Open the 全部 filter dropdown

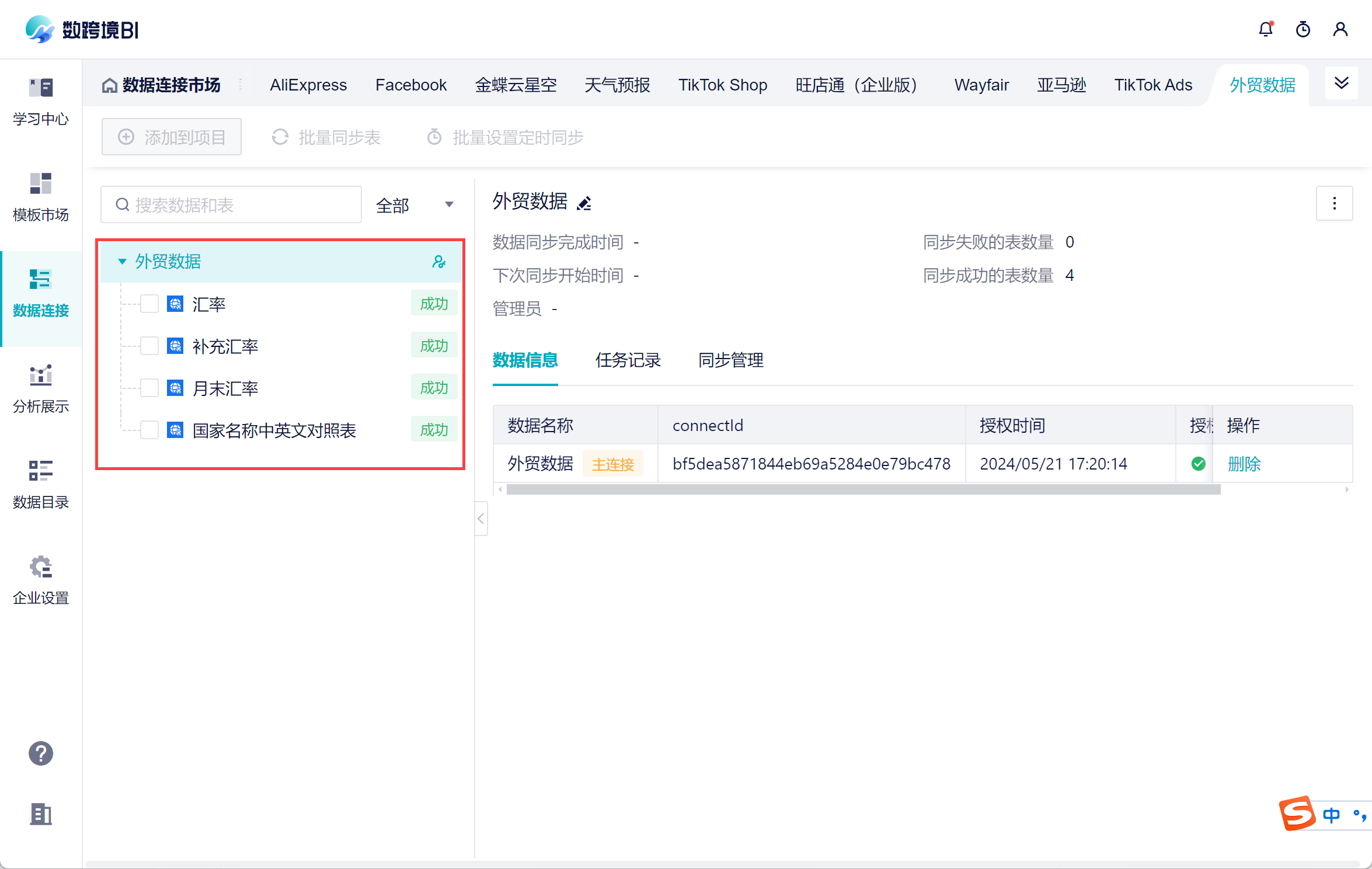point(415,205)
